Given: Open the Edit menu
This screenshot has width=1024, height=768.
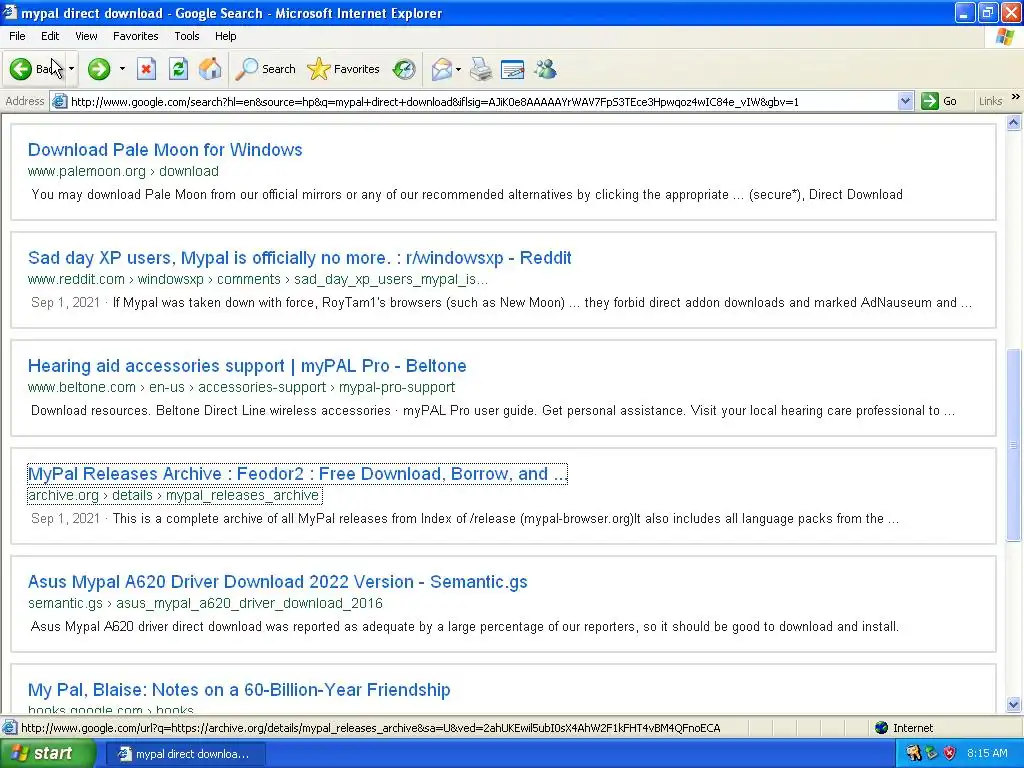Looking at the screenshot, I should 50,36.
